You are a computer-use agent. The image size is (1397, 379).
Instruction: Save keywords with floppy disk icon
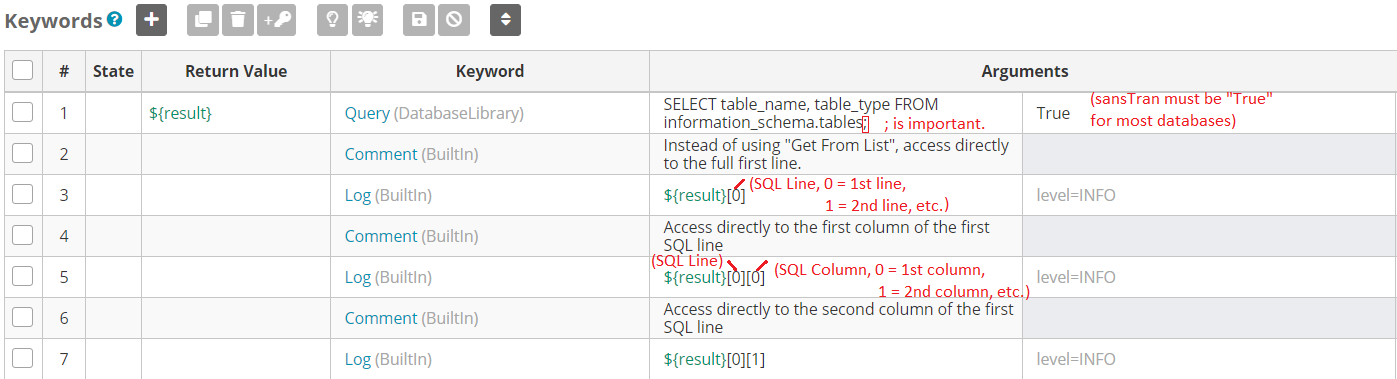(419, 19)
